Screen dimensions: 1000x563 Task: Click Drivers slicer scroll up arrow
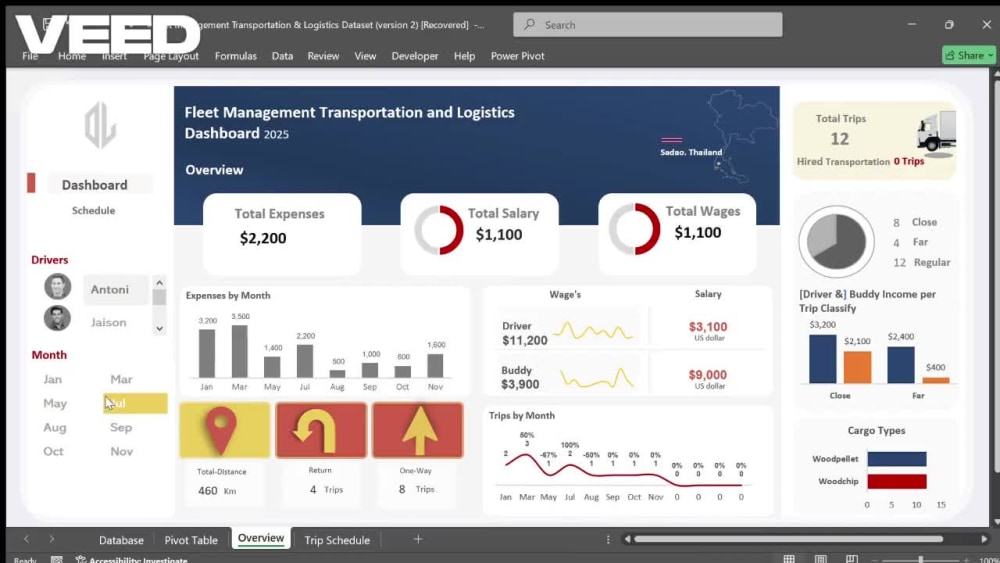[x=159, y=282]
